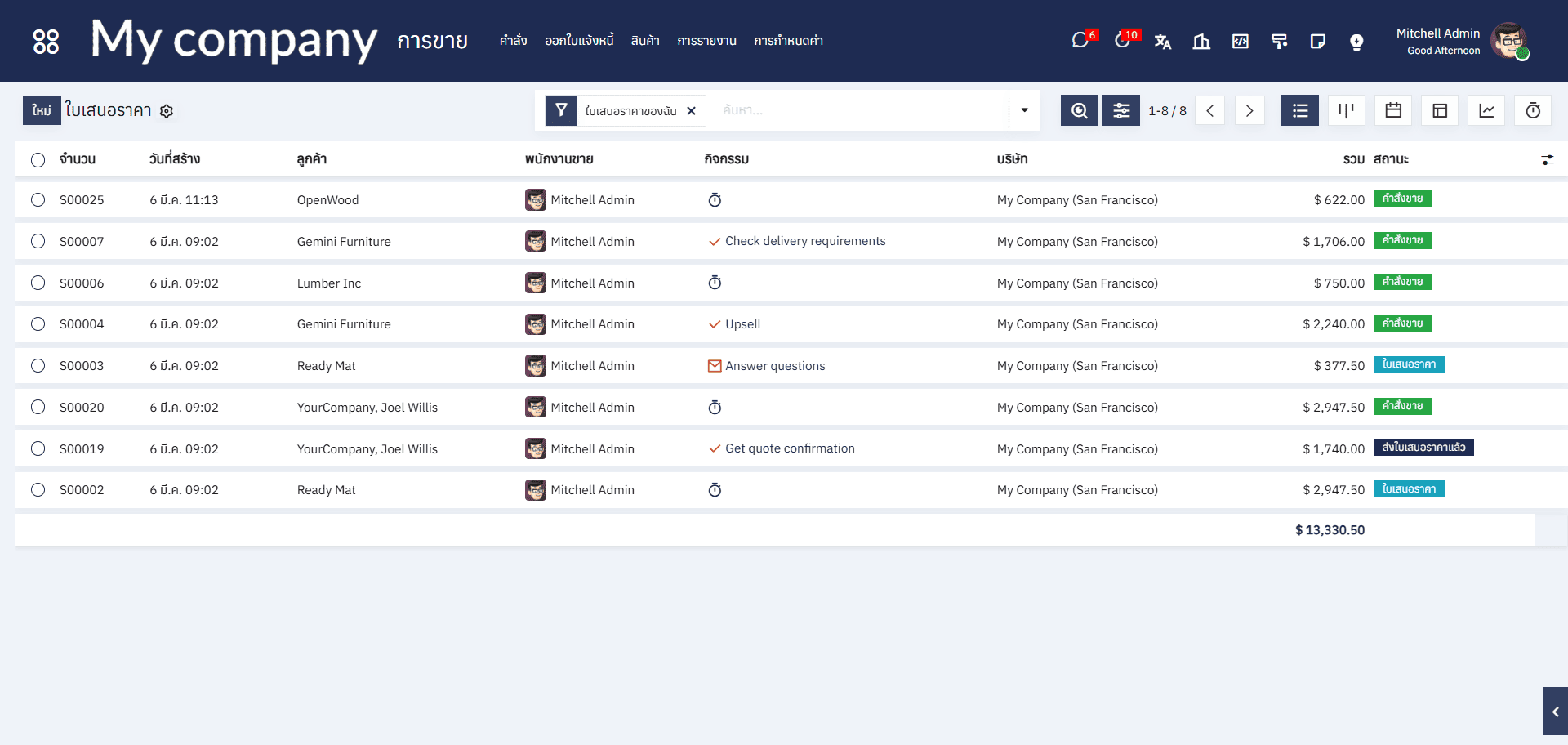Remove the ใบเสนอราคาของฉัน filter tag

(691, 111)
